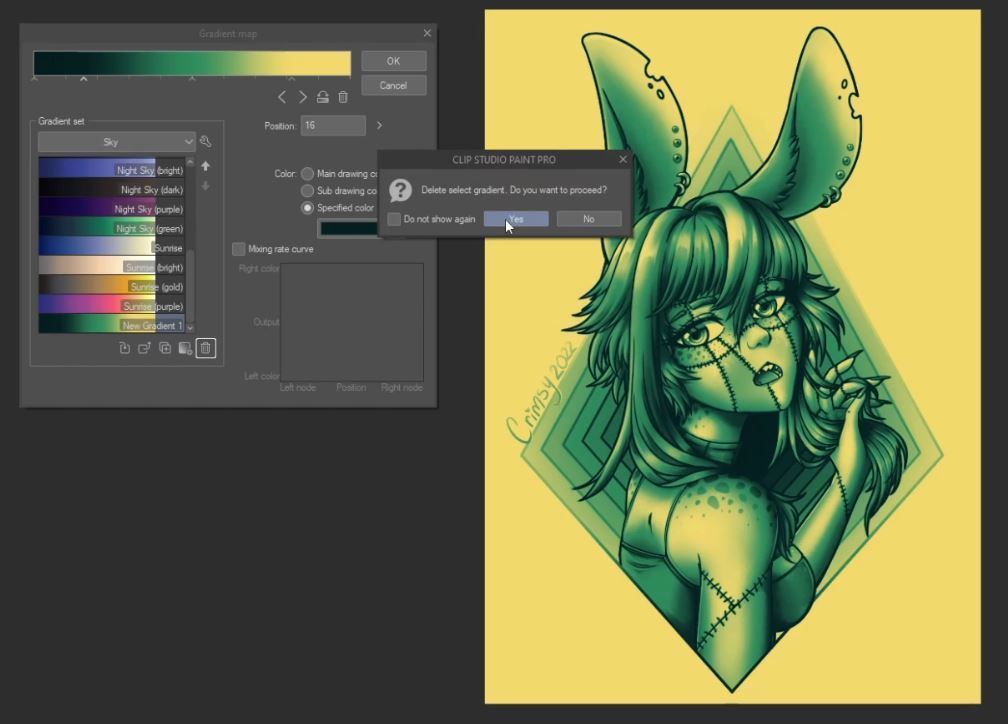This screenshot has width=1008, height=724.
Task: Delete the node using trash icon under the gradient bar
Action: [343, 97]
